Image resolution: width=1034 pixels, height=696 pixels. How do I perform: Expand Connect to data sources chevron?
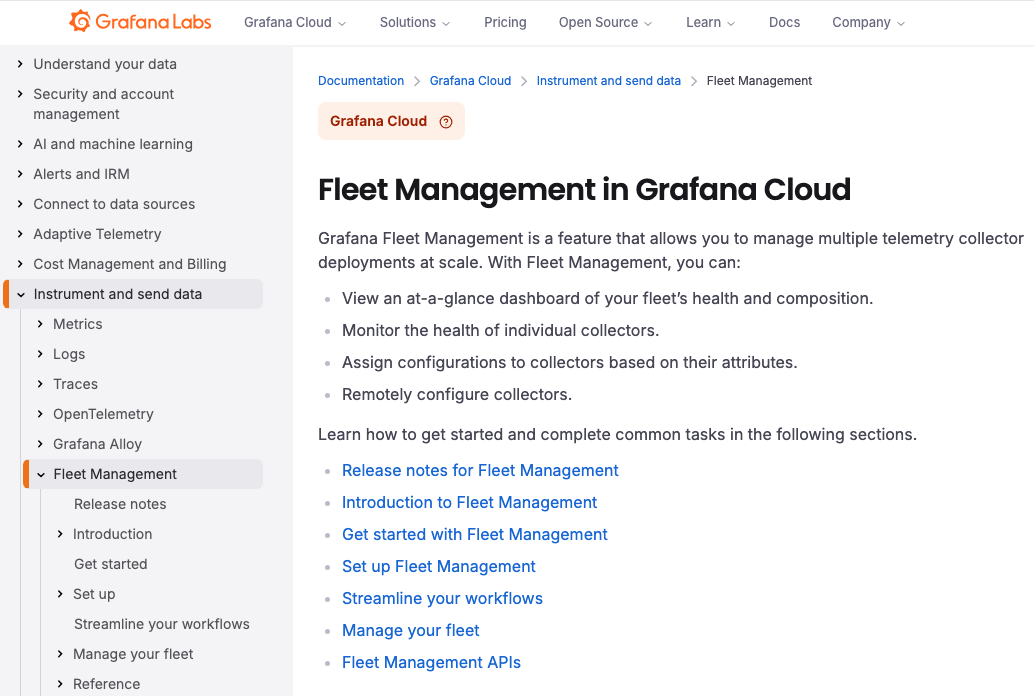pos(20,204)
